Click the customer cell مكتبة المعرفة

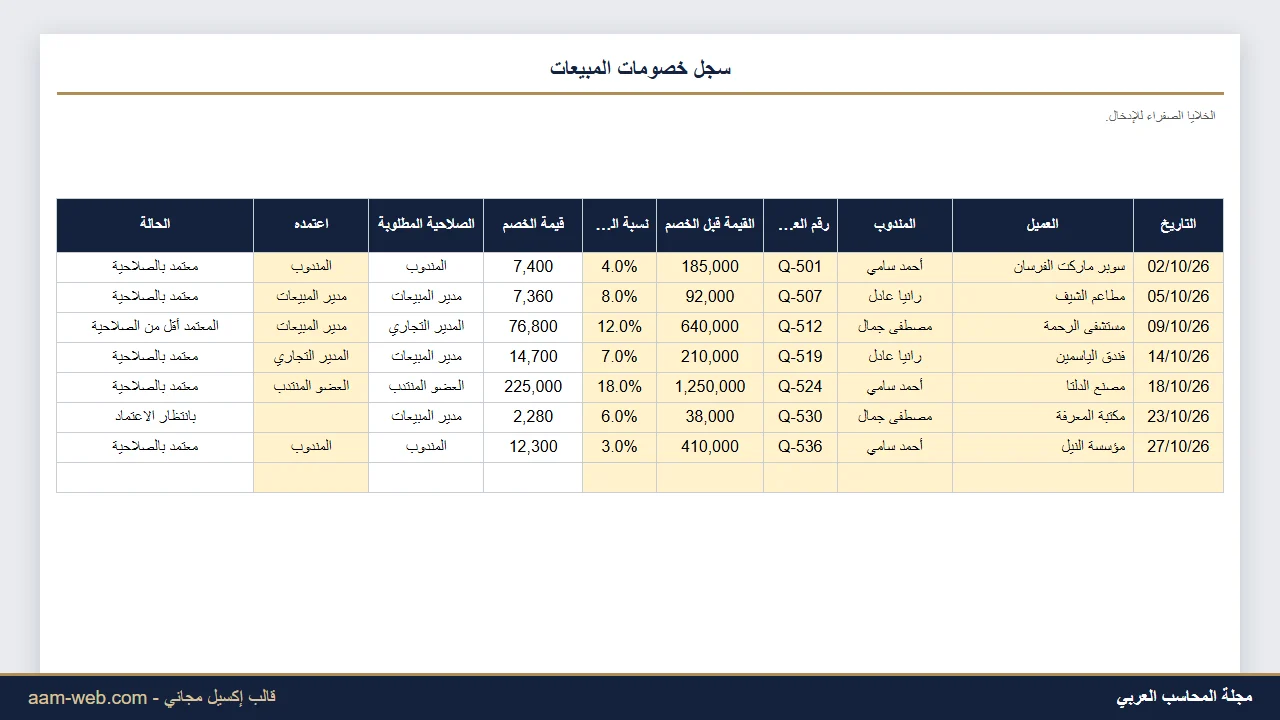(x=1043, y=417)
